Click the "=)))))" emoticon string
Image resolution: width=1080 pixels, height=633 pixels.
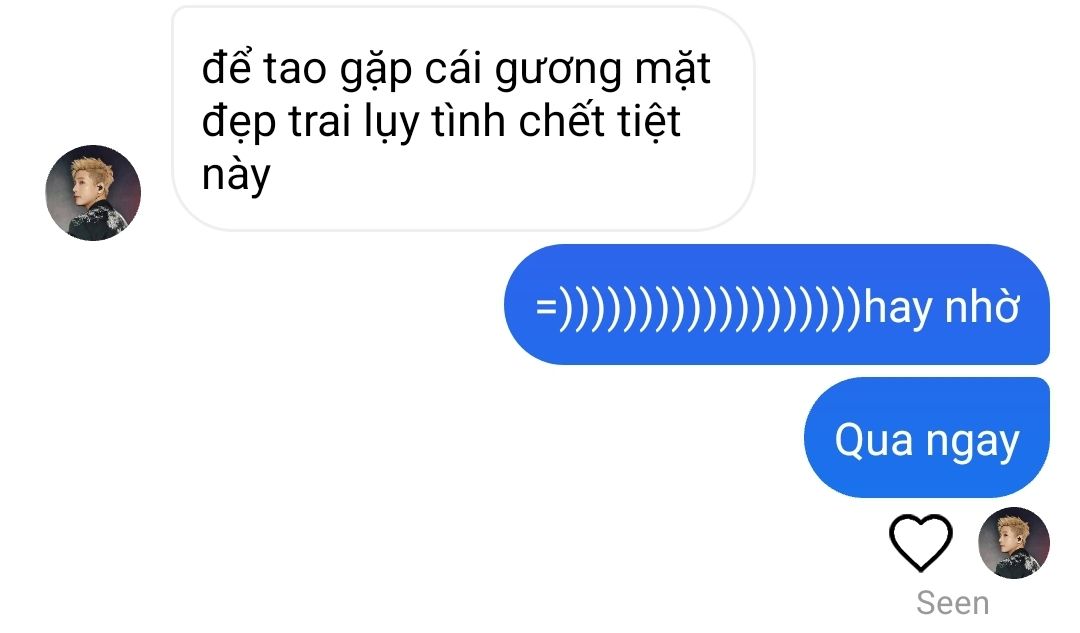point(698,307)
